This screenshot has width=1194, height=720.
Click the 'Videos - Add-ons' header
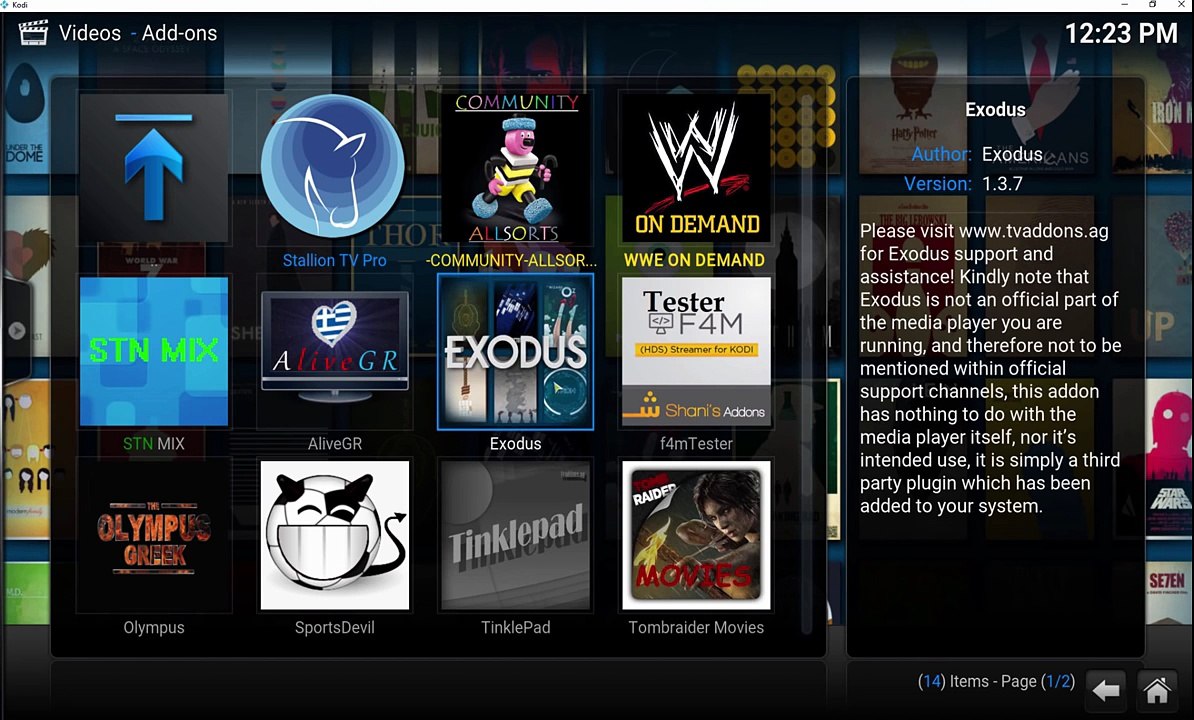click(138, 33)
